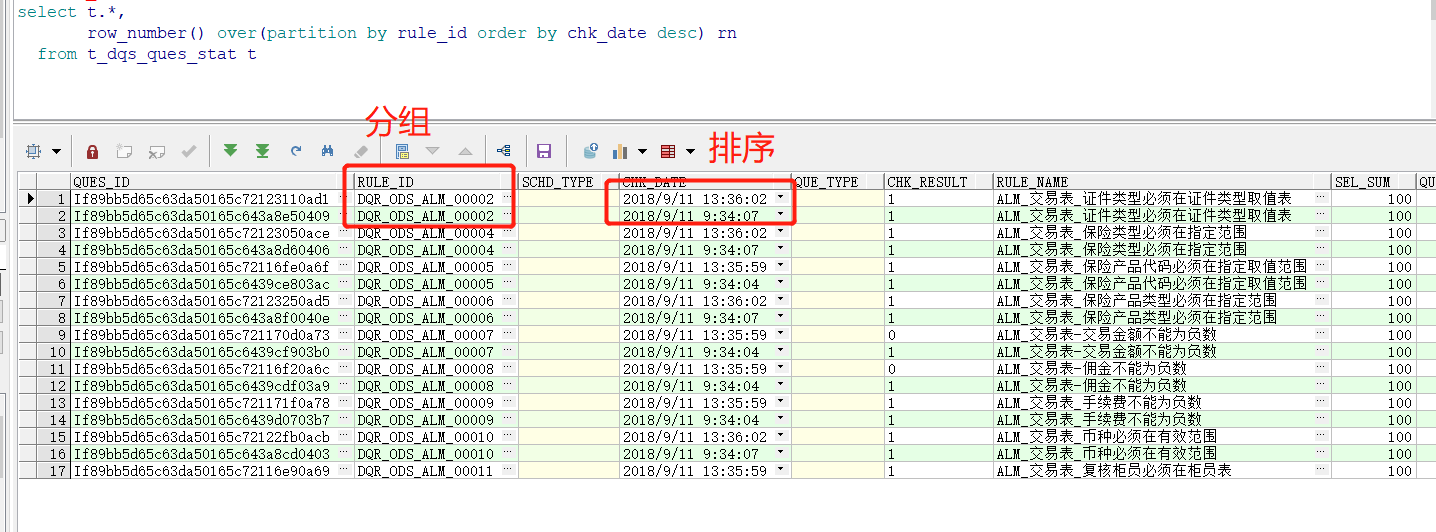
Task: Open the date dropdown in row 2's 9:34:07 cell
Action: (781, 215)
